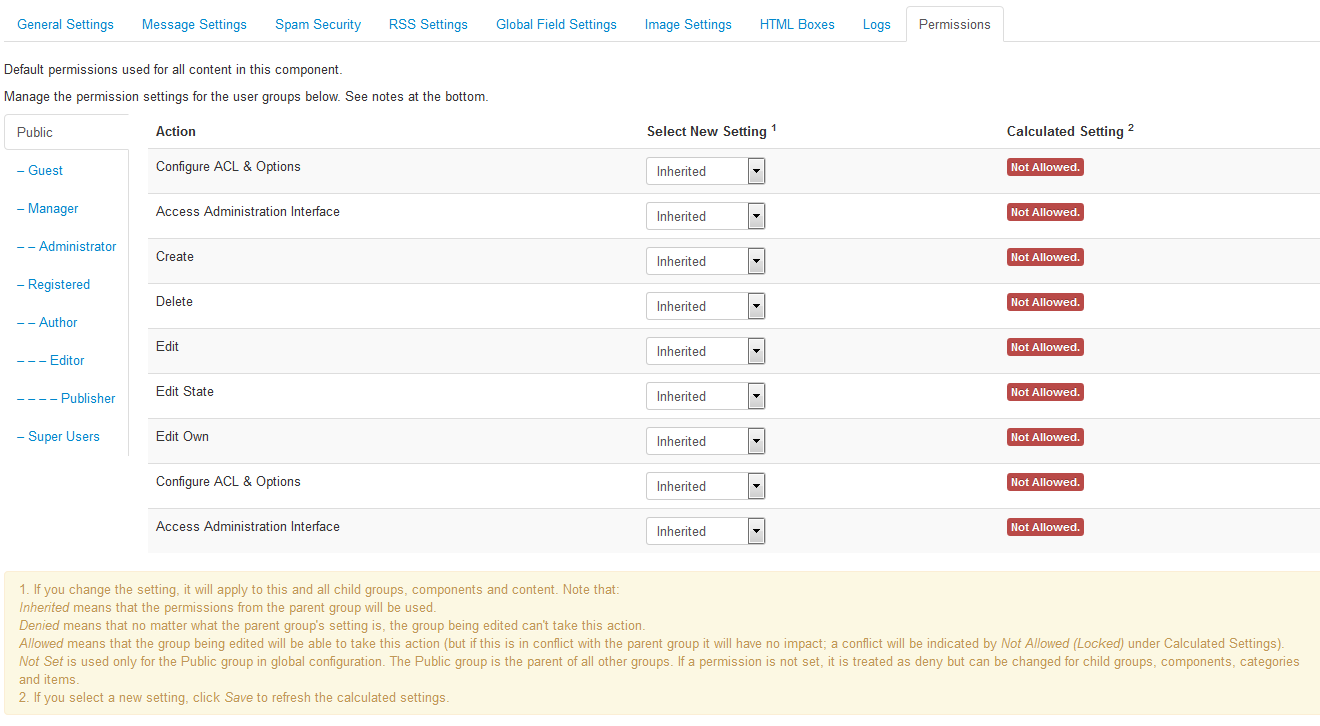View the Logs tab

[876, 24]
